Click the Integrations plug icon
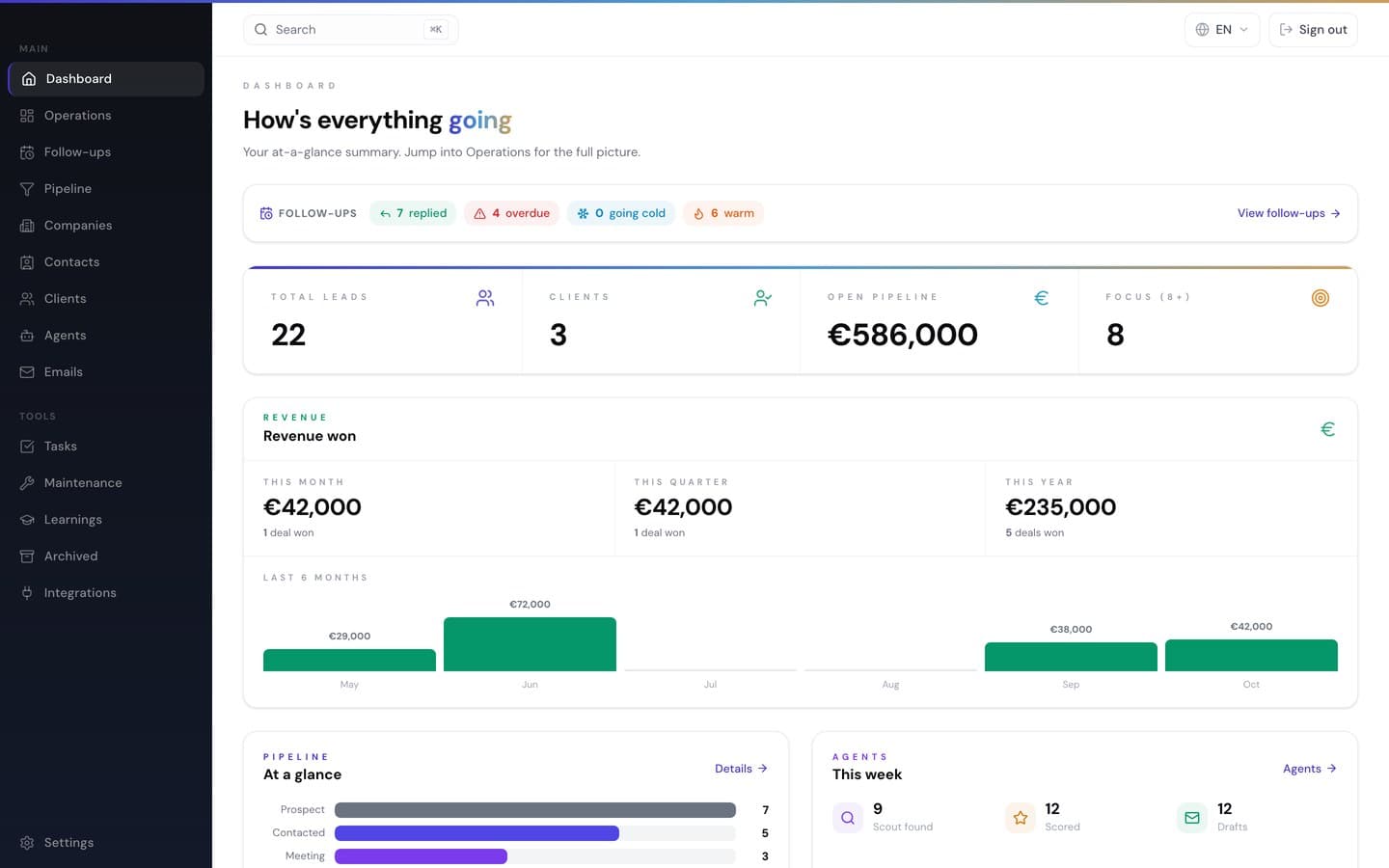 click(27, 593)
